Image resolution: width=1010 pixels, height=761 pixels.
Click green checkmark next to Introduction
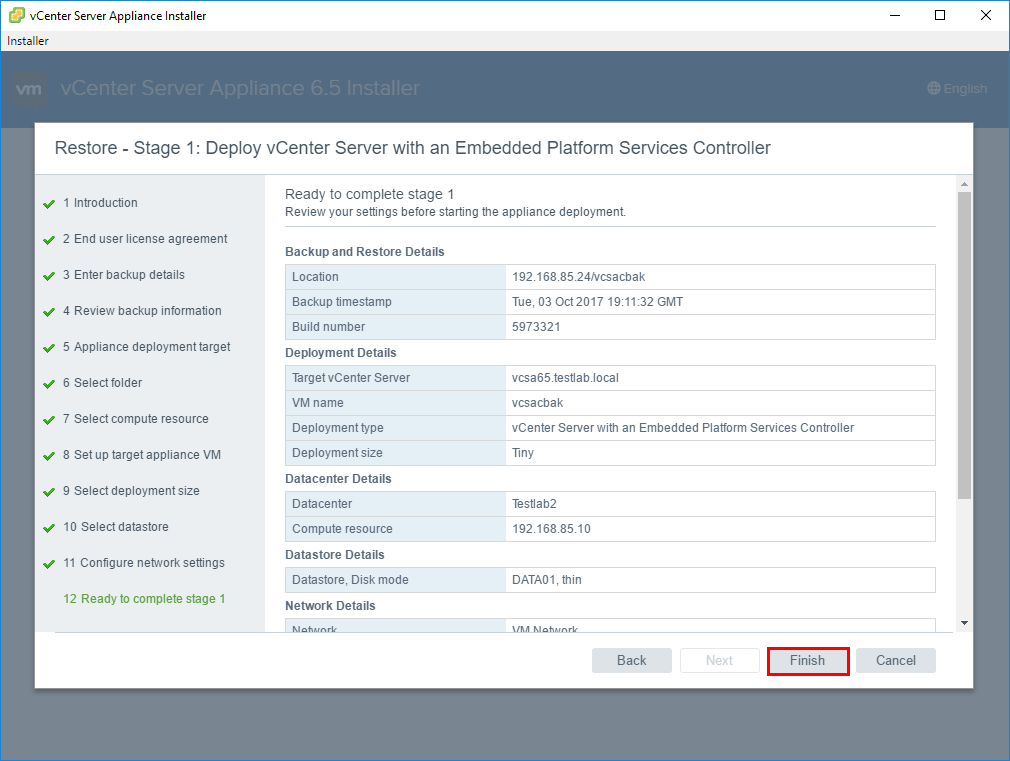(49, 204)
